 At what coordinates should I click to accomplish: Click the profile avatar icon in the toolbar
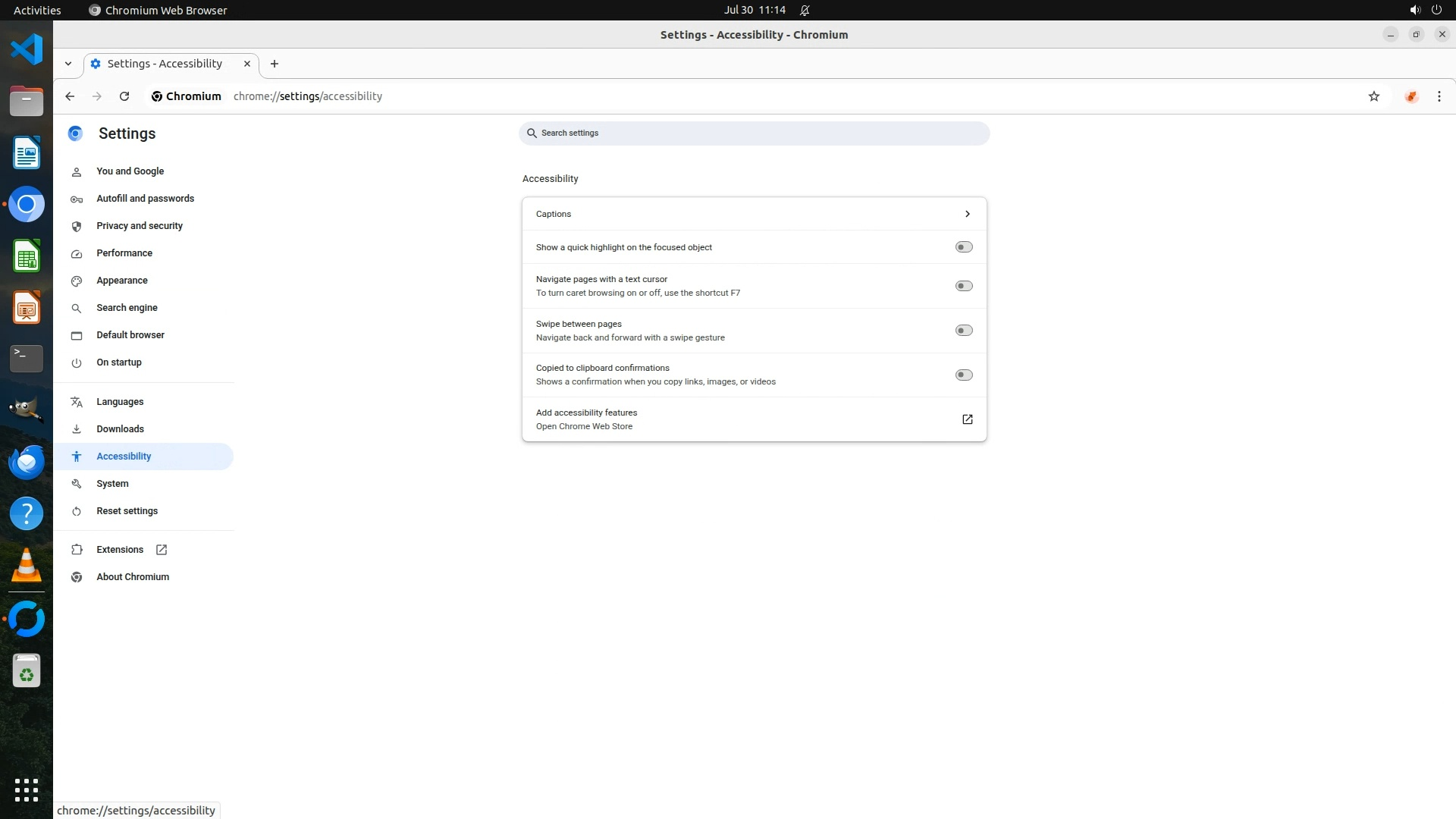[1410, 96]
